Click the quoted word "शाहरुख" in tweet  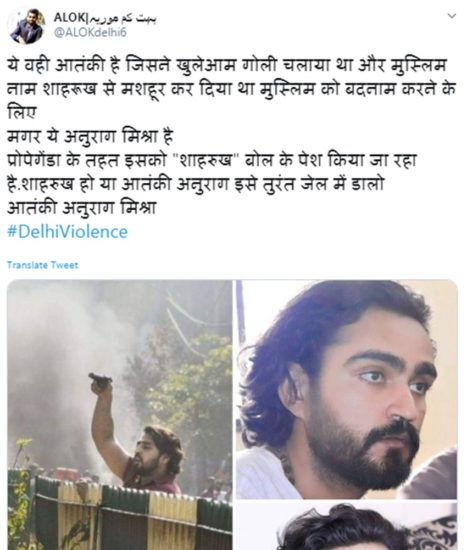[x=206, y=160]
